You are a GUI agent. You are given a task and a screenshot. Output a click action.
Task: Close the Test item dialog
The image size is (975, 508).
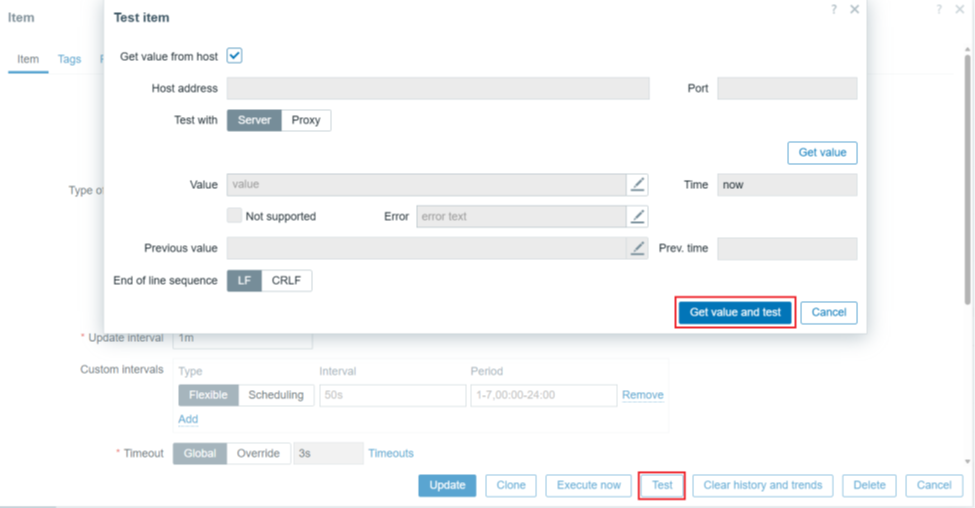tap(854, 9)
